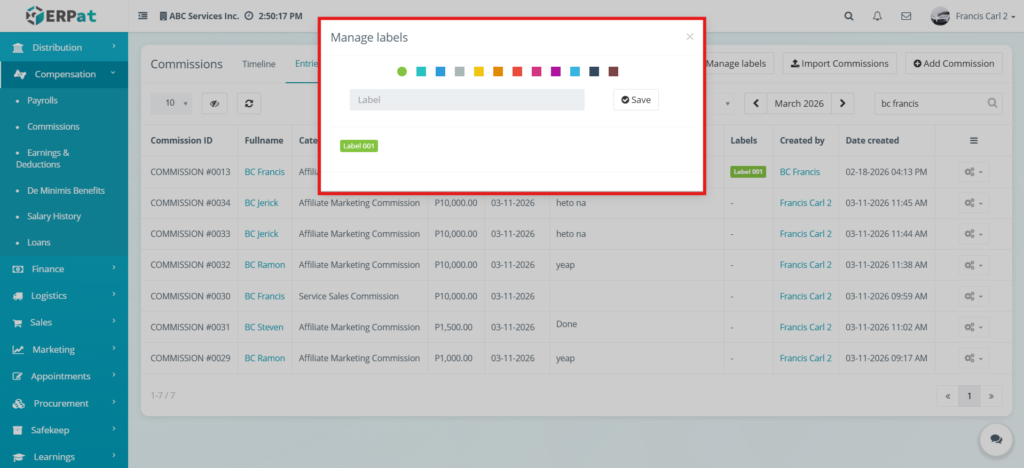Switch to the Timeline tab
The image size is (1024, 468).
point(258,64)
